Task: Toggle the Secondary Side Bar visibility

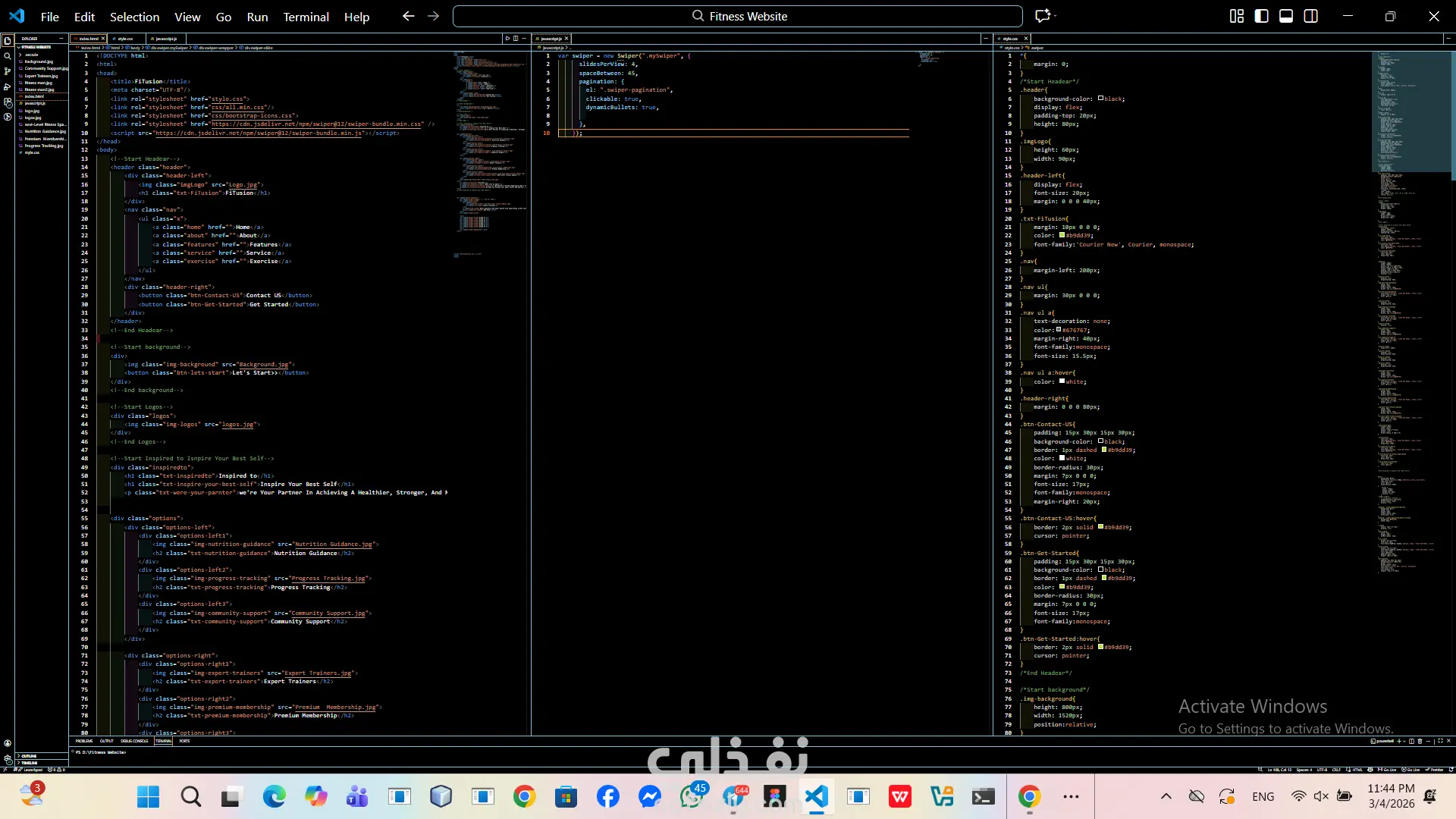Action: [1311, 16]
